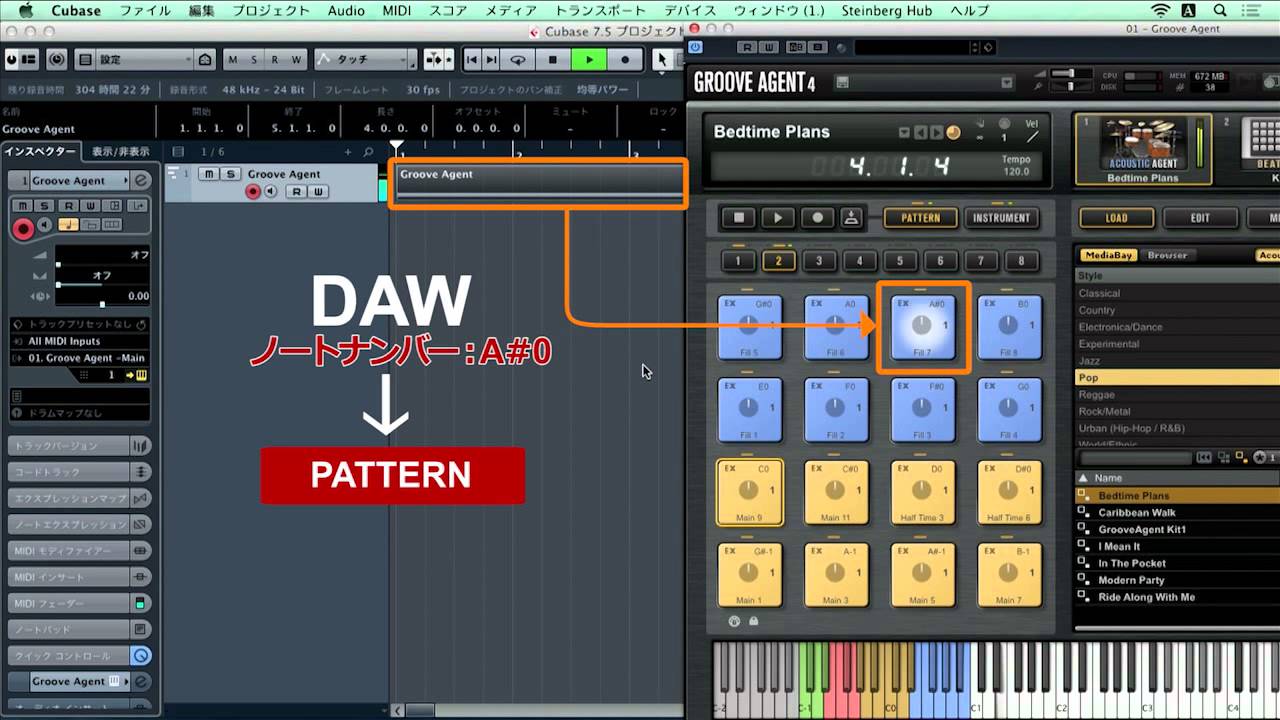Deactivate all mute states toolbar M

[x=233, y=60]
